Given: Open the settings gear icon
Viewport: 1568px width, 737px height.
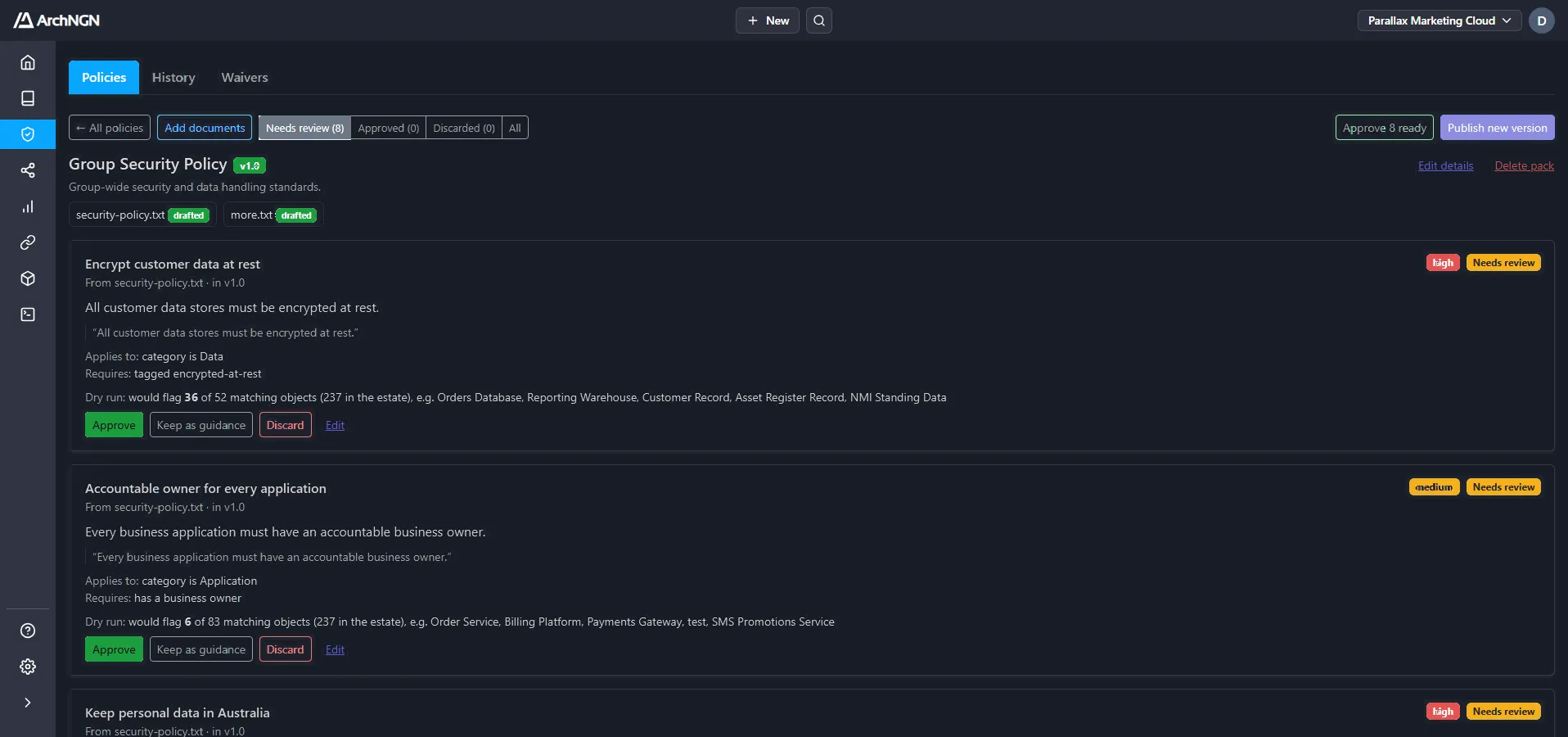Looking at the screenshot, I should 28,667.
